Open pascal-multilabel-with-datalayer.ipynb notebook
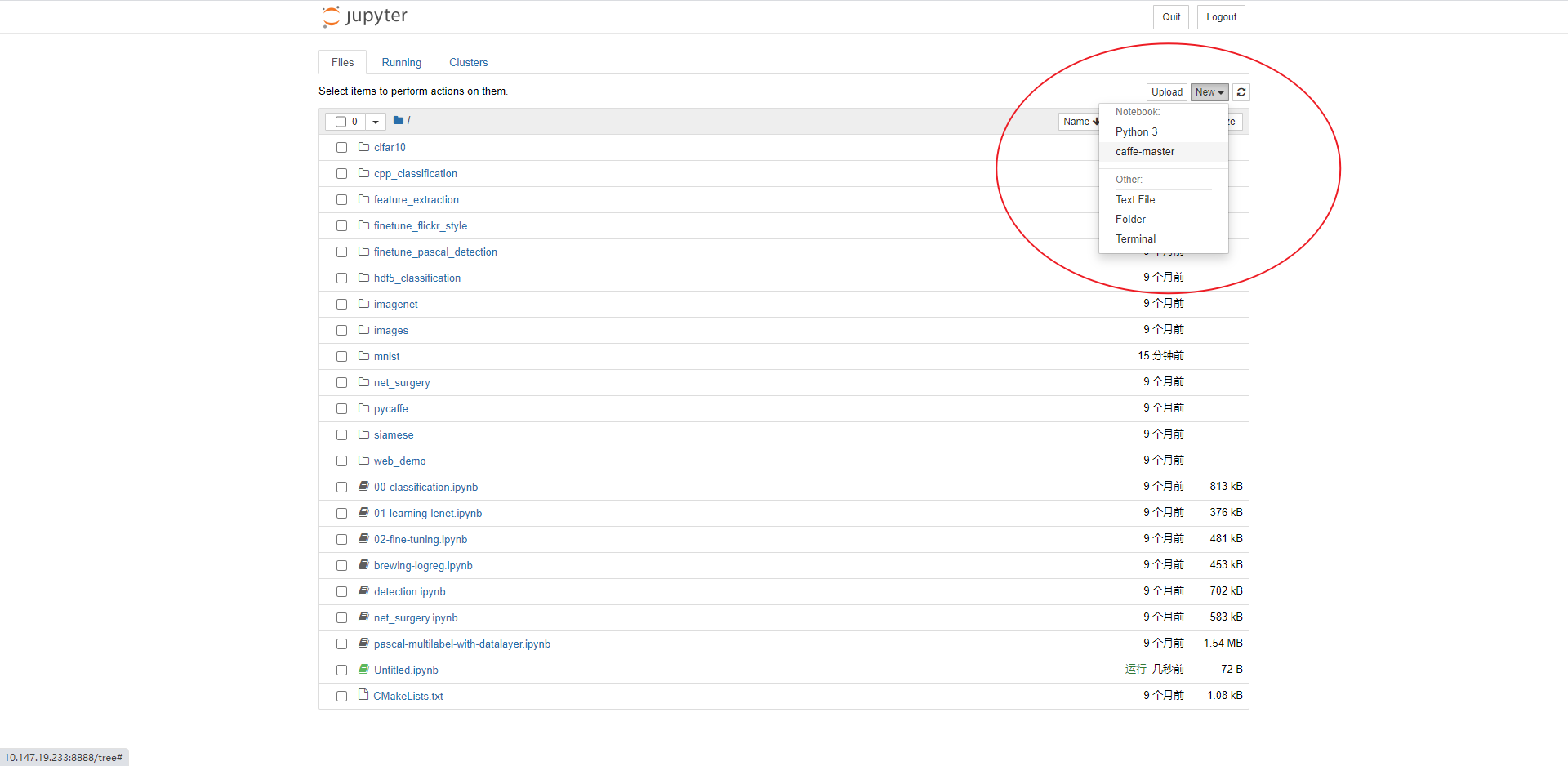Viewport: 1568px width, 766px height. tap(462, 644)
